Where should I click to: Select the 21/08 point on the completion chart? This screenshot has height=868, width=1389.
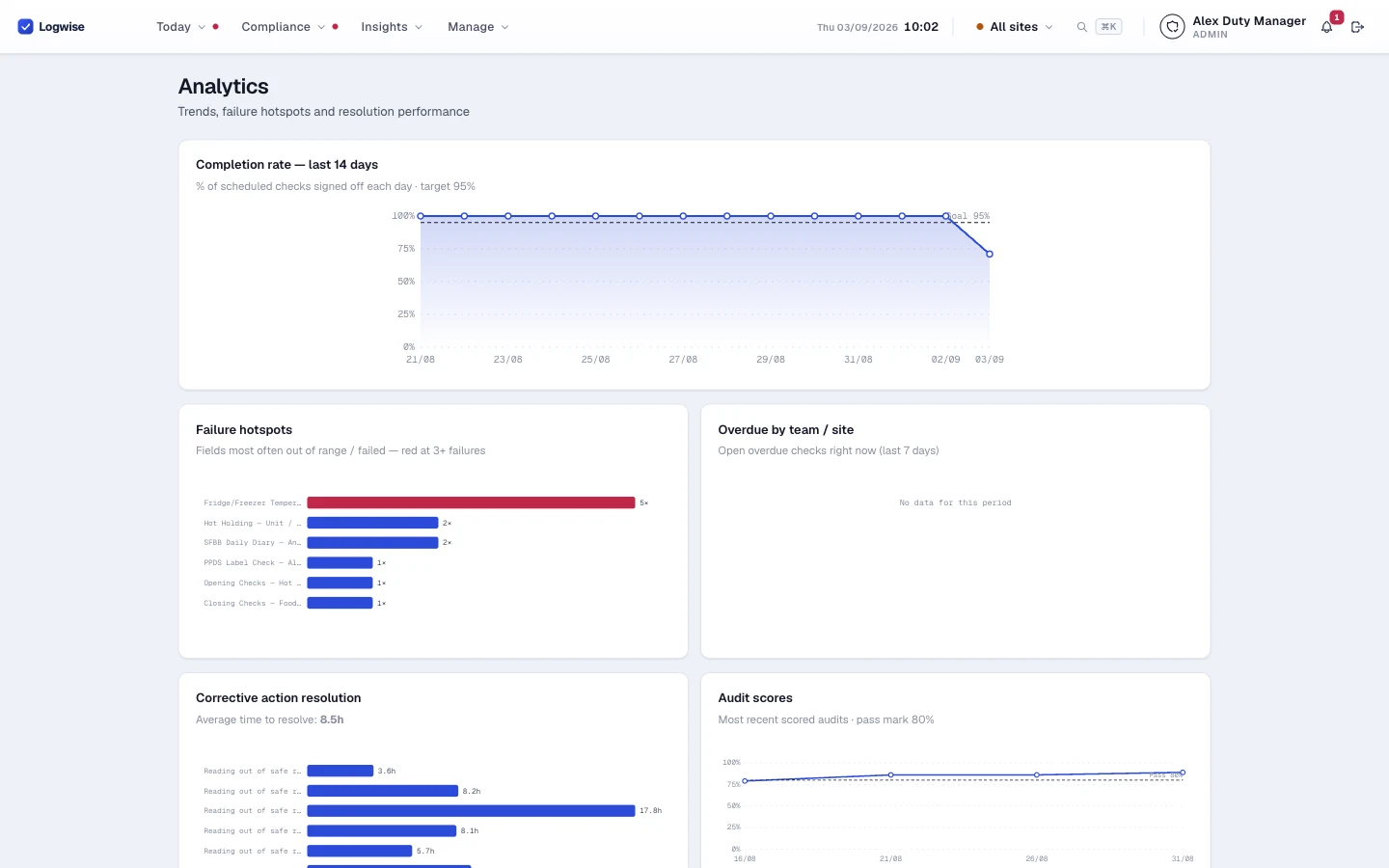(x=421, y=216)
